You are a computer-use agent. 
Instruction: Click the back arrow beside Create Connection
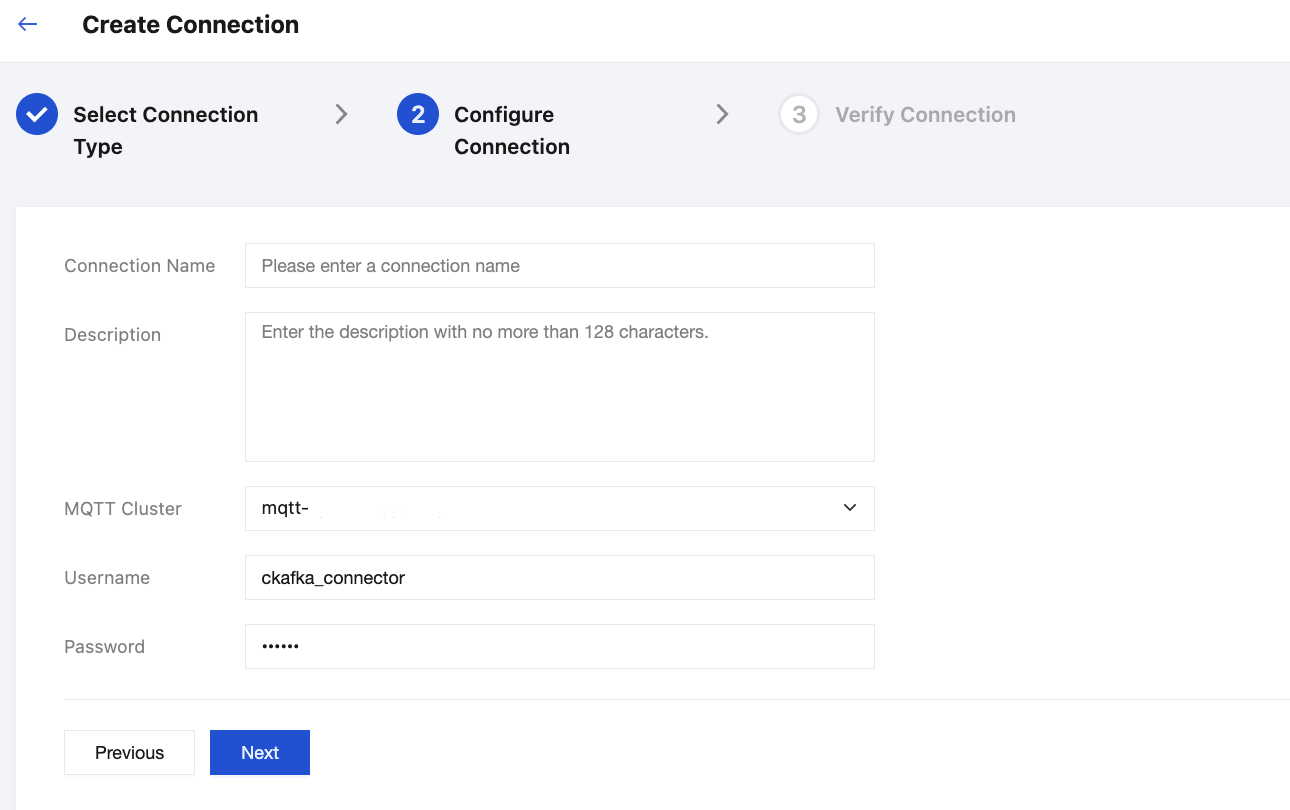click(x=28, y=25)
